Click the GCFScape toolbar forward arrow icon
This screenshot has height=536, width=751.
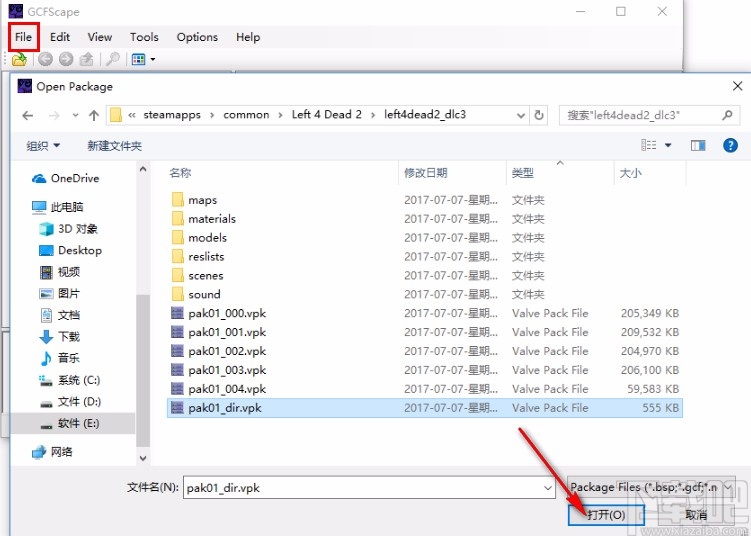(x=66, y=59)
